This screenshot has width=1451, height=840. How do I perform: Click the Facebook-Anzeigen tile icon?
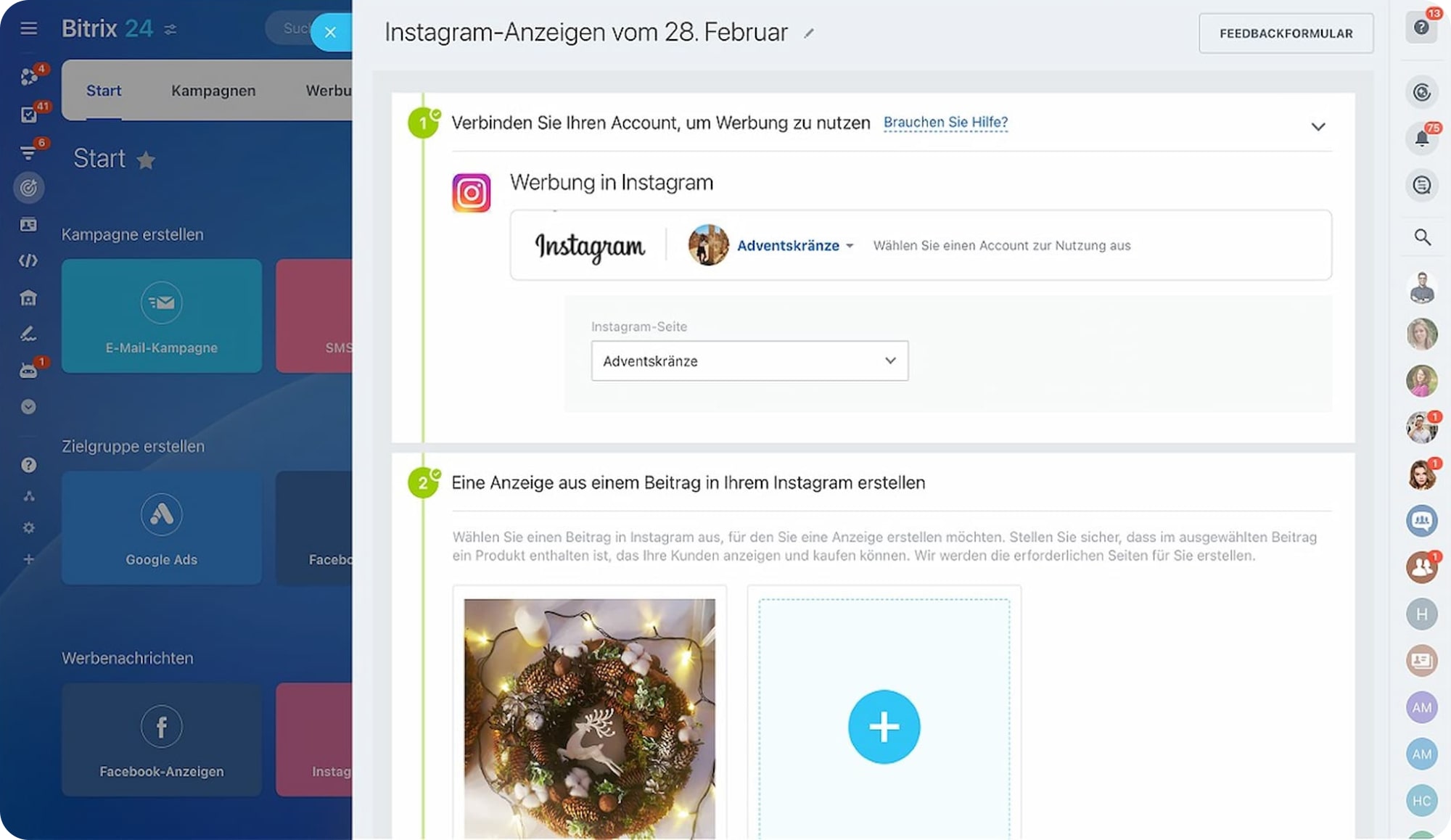161,726
